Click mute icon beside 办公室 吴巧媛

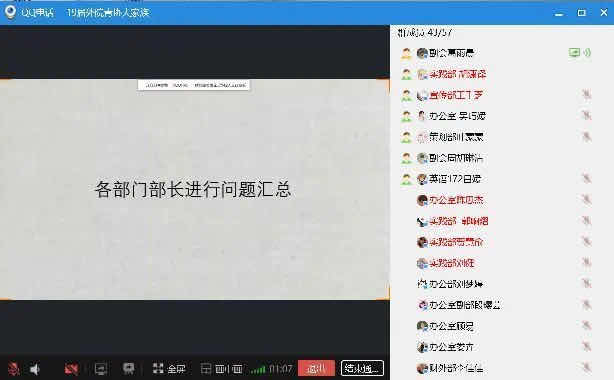(586, 116)
